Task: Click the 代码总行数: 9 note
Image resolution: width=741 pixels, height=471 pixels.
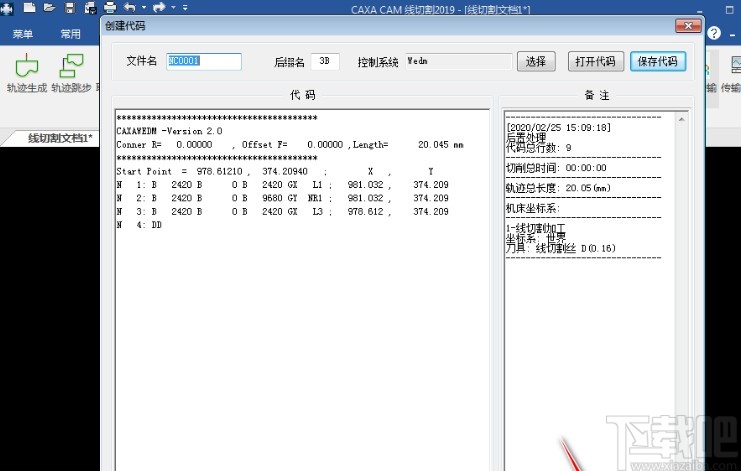Action: (538, 148)
